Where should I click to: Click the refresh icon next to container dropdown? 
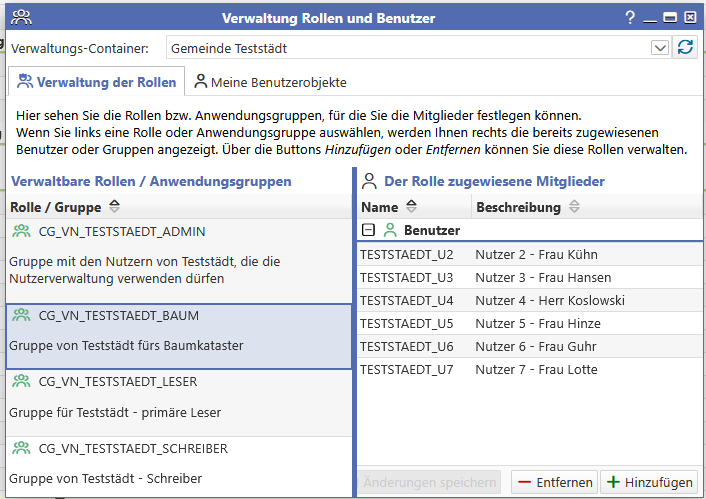point(685,47)
